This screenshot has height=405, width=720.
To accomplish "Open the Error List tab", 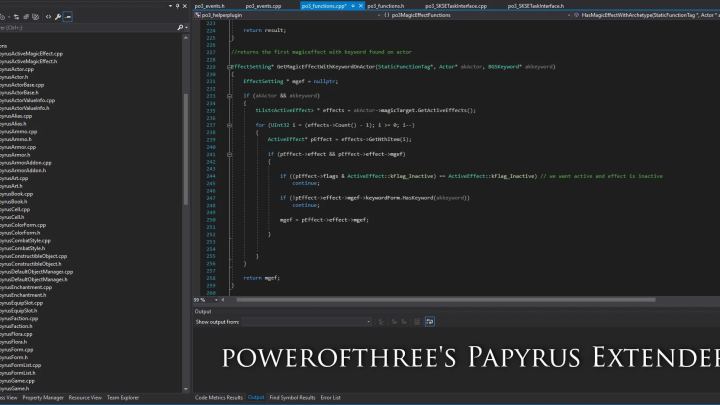I will 330,398.
